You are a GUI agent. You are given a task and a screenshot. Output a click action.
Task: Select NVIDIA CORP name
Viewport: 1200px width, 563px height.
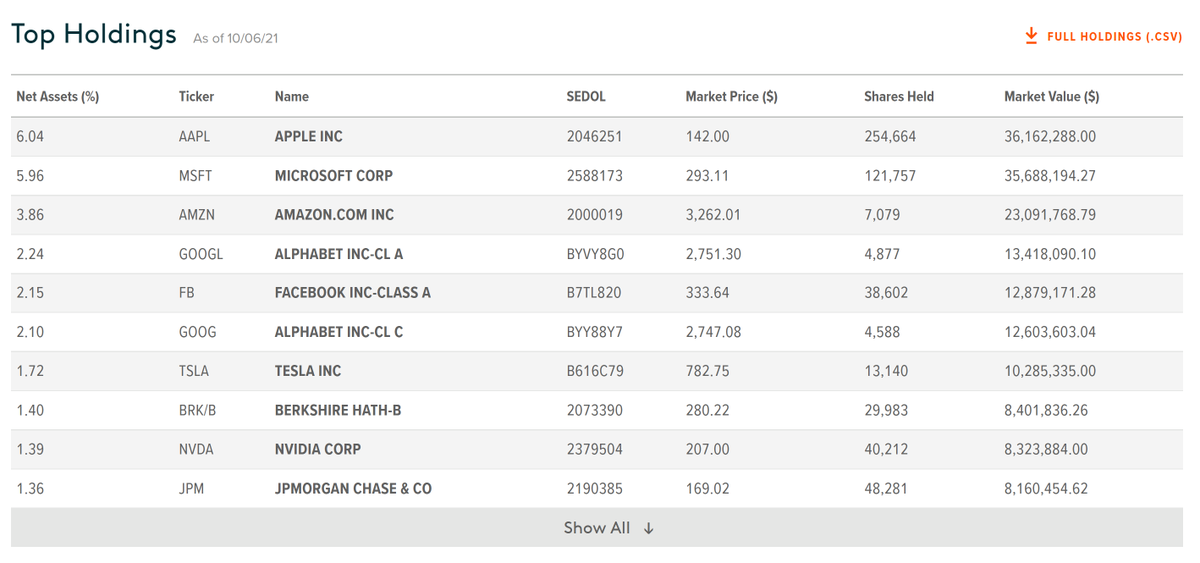(318, 449)
